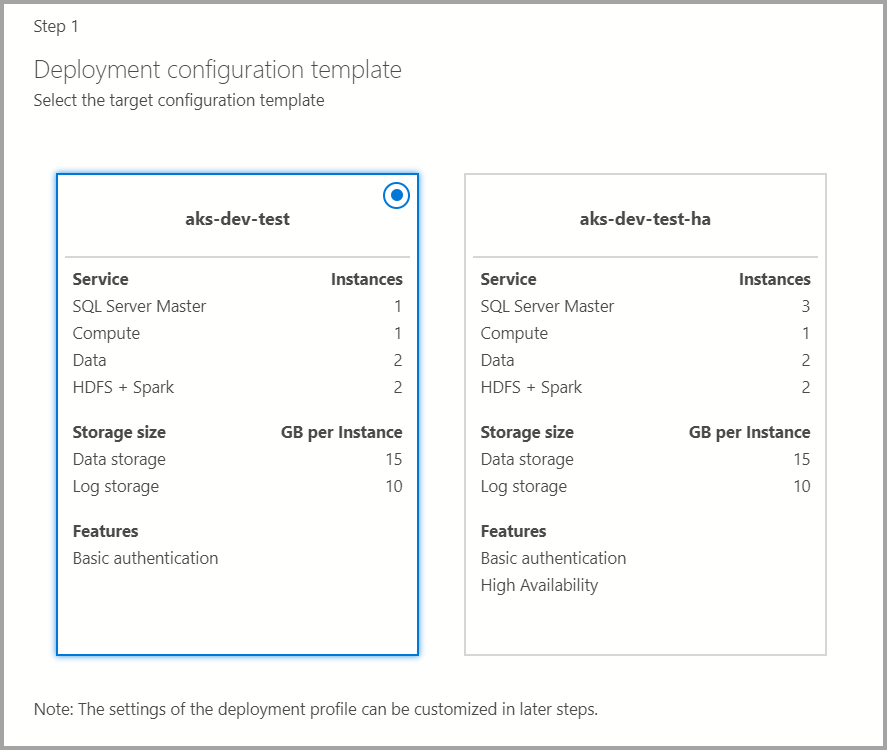The height and width of the screenshot is (750, 887).
Task: Select the SQL Server Master row in aks-dev-test
Action: tap(139, 306)
